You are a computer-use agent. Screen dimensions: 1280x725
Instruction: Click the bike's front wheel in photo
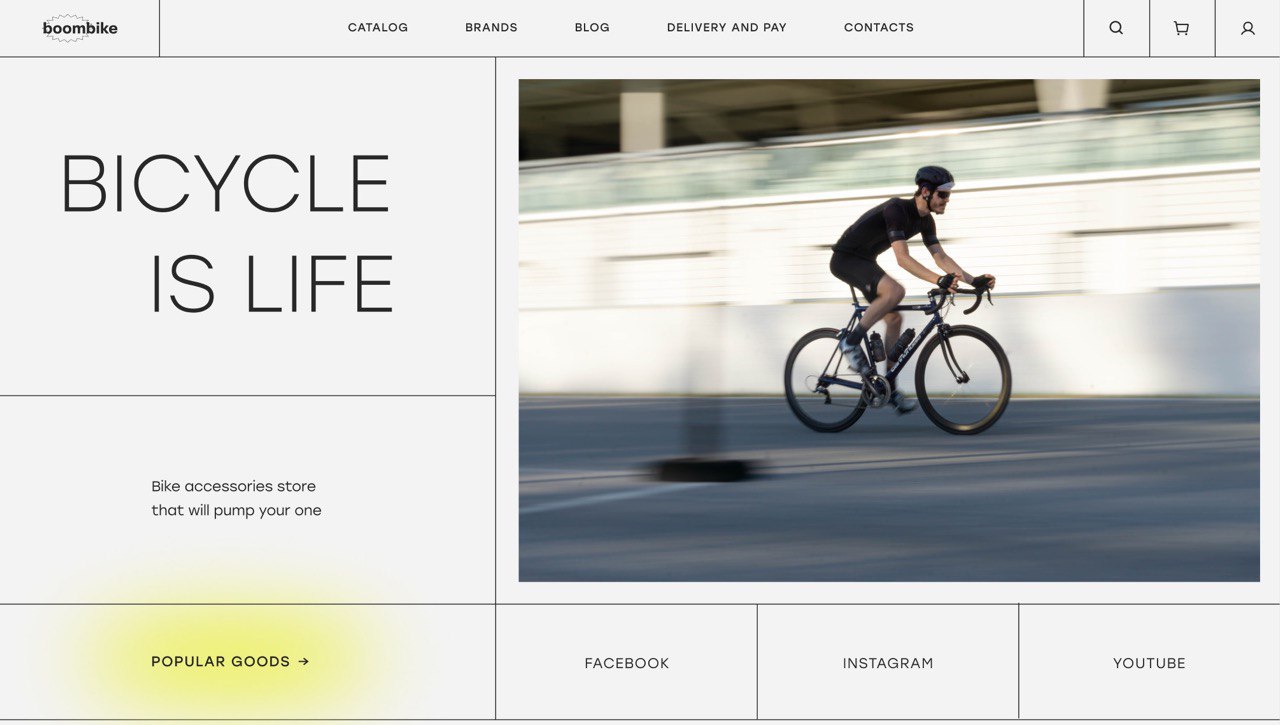[963, 379]
